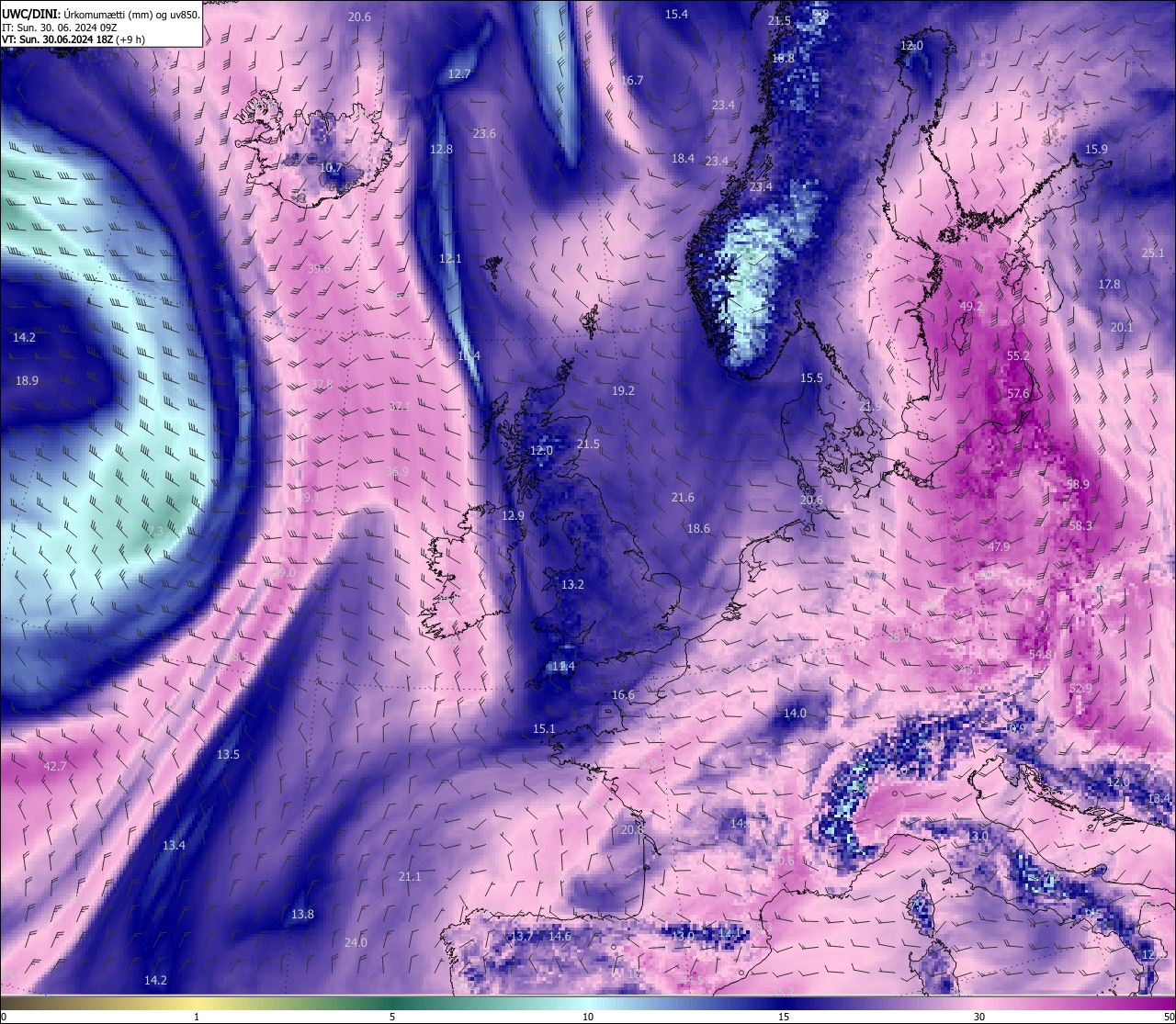
Task: Select the VT valid time line 18Z
Action: pos(73,39)
